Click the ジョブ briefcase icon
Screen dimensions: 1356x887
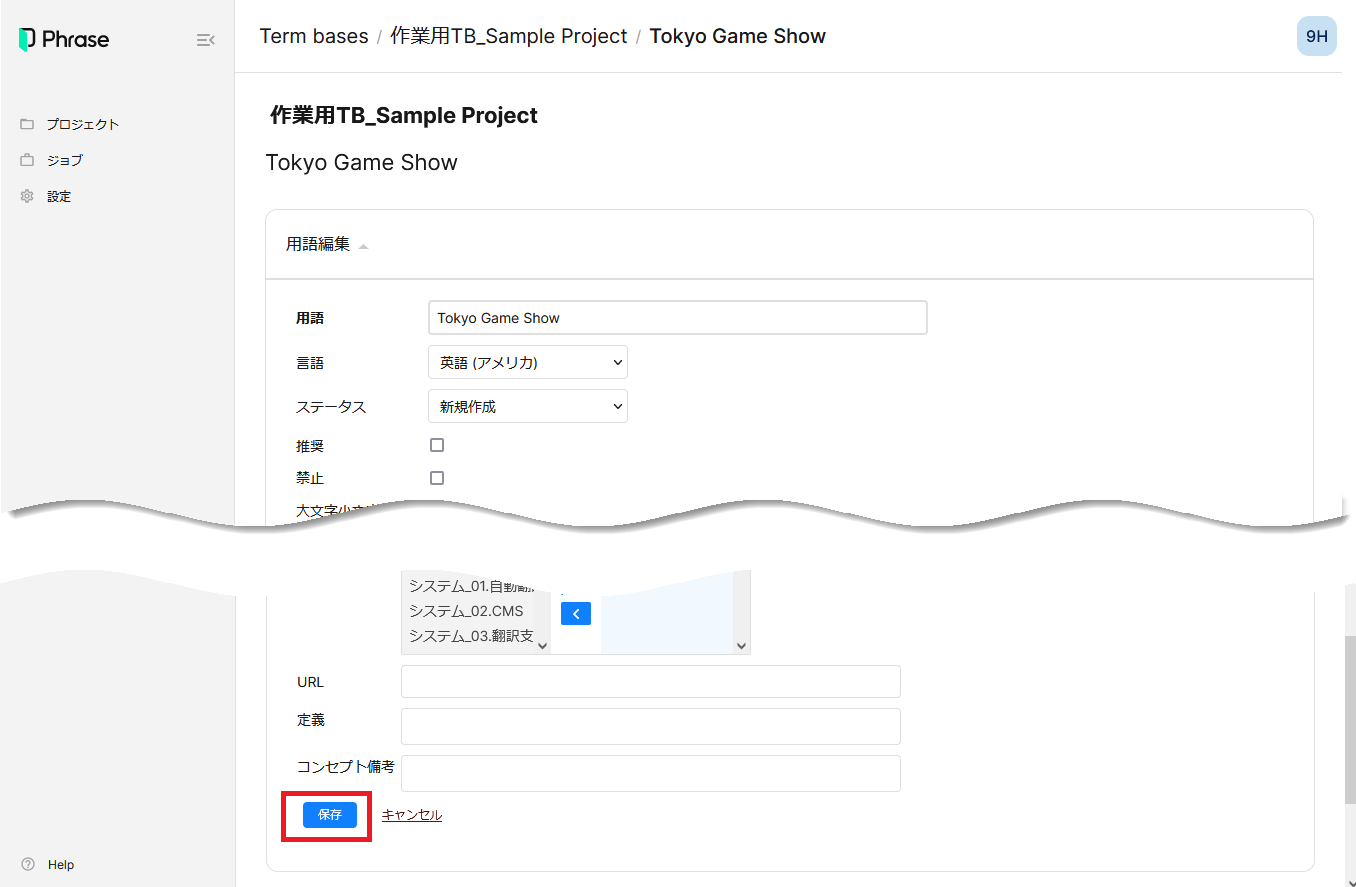click(27, 160)
